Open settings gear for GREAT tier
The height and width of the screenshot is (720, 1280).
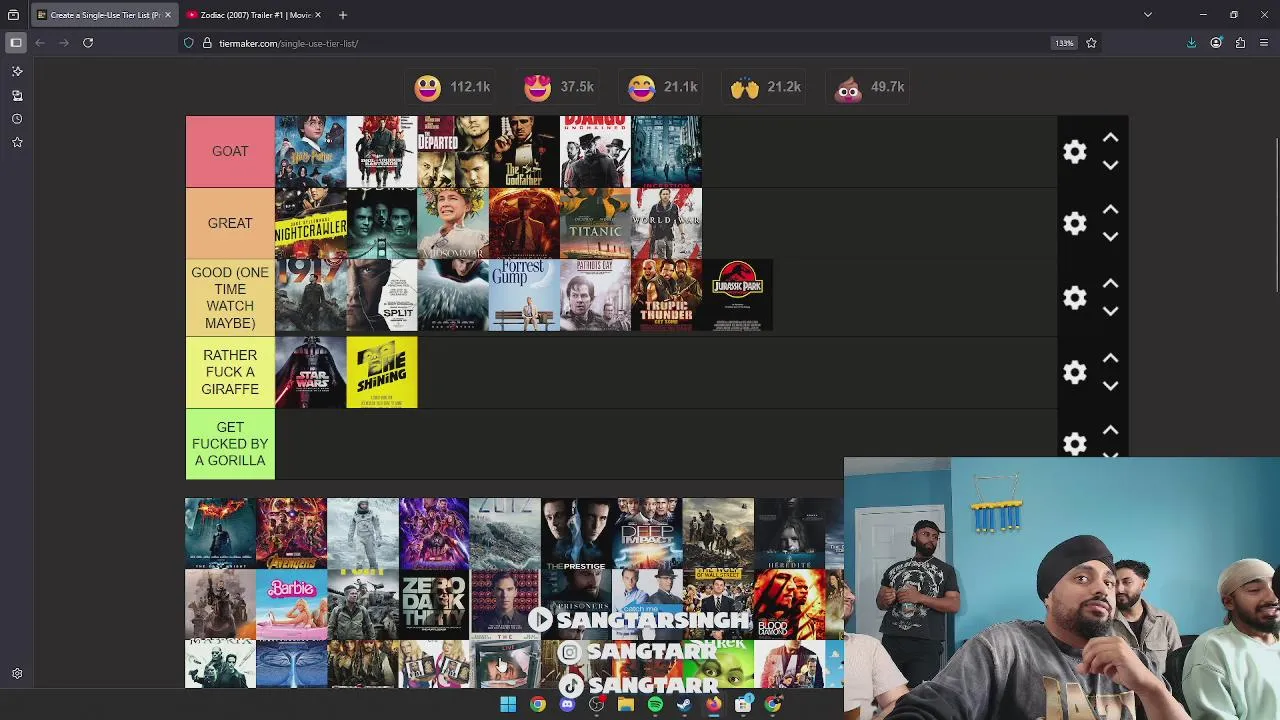point(1075,223)
